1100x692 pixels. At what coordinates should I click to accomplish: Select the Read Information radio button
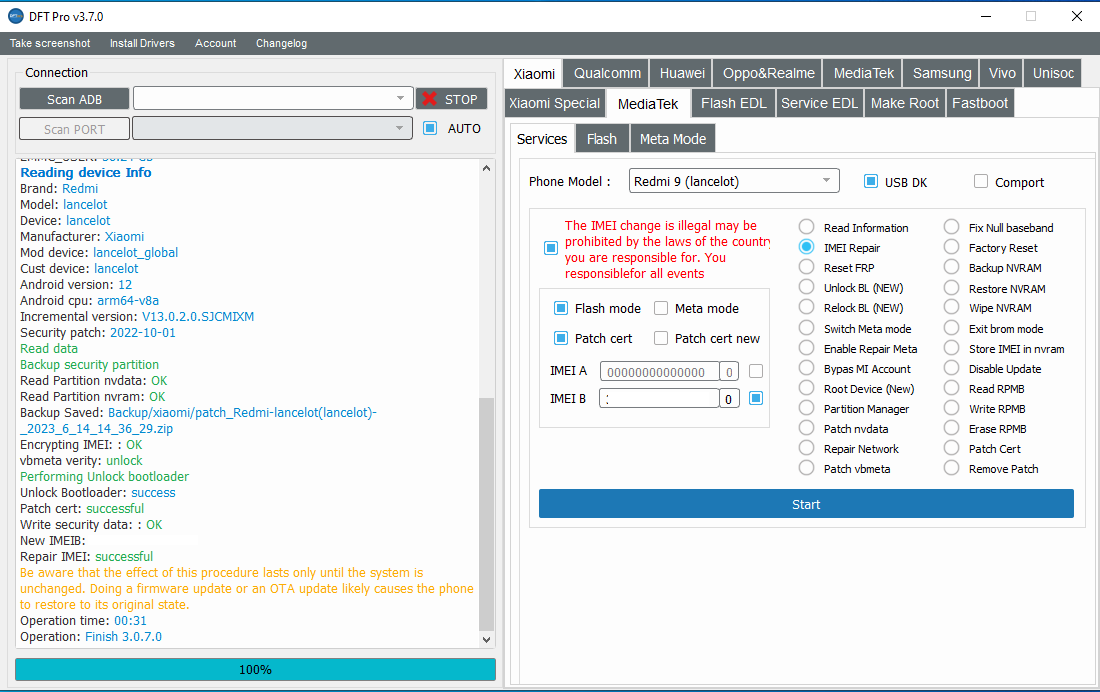807,227
